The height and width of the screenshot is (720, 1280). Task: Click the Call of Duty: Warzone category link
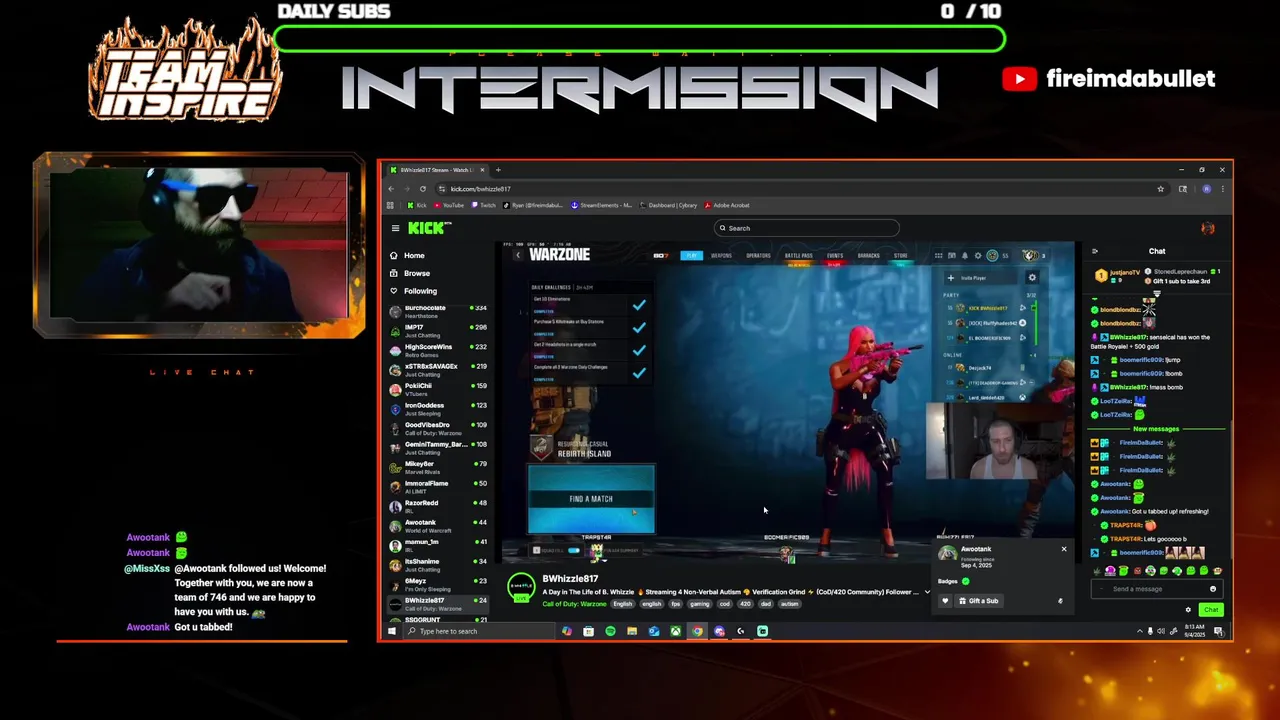click(574, 604)
